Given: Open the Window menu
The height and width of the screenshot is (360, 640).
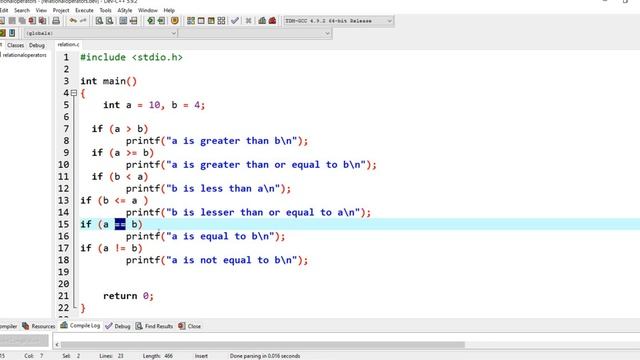Looking at the screenshot, I should coord(147,10).
